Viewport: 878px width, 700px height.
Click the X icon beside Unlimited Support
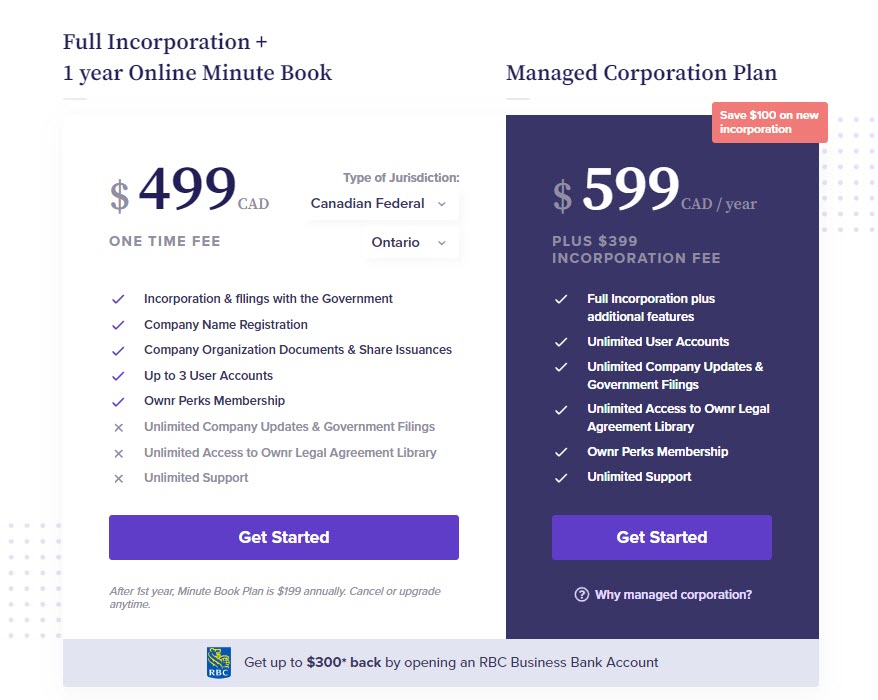click(x=118, y=479)
